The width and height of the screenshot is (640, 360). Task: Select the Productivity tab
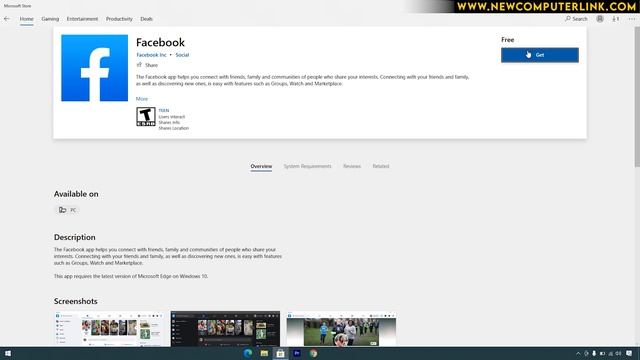point(119,19)
